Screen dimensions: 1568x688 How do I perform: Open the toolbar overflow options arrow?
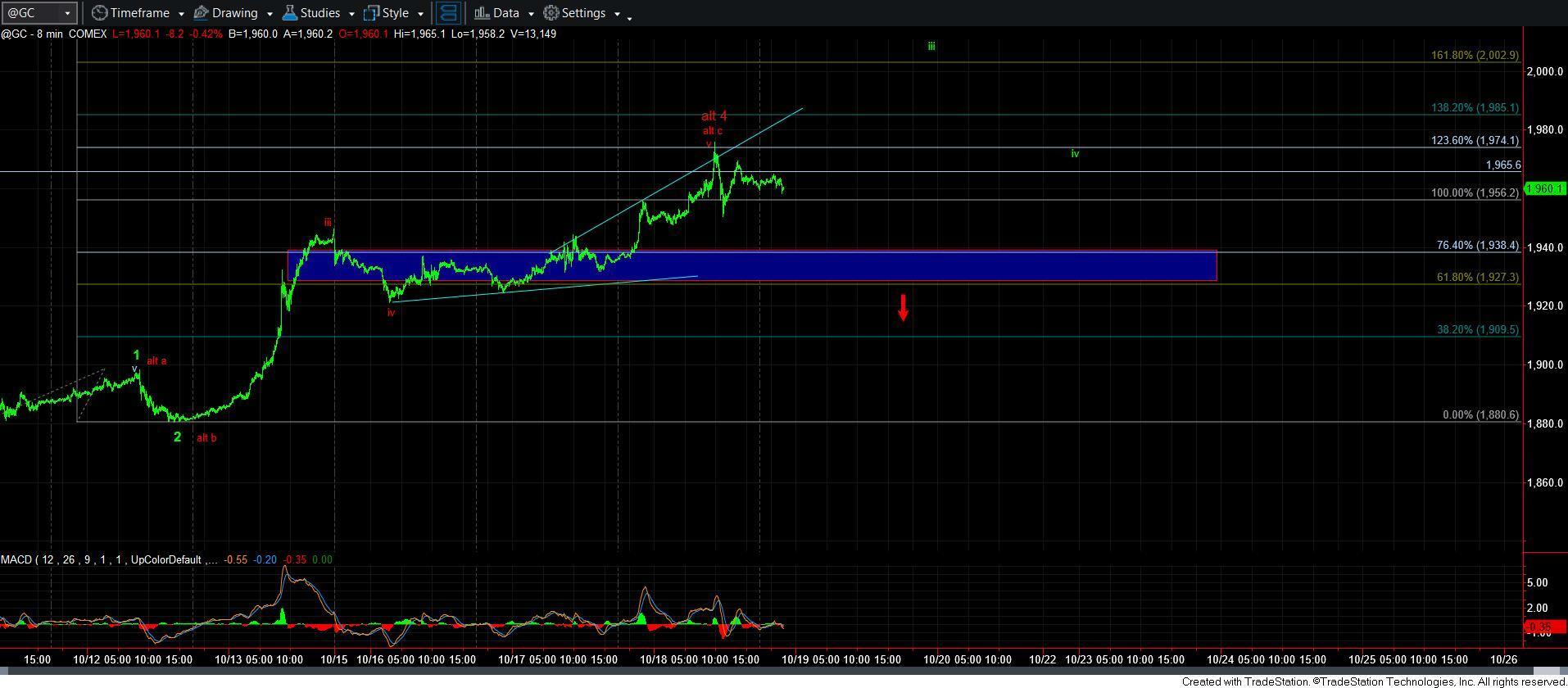[x=629, y=17]
